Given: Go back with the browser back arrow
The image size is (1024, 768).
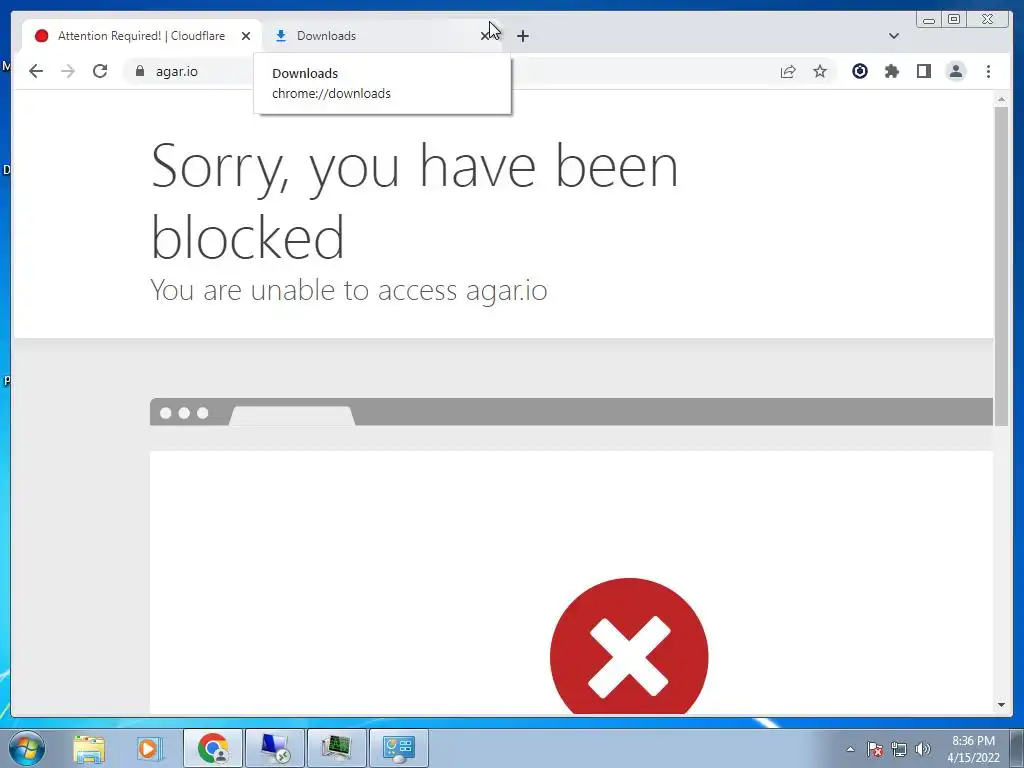Looking at the screenshot, I should [36, 71].
